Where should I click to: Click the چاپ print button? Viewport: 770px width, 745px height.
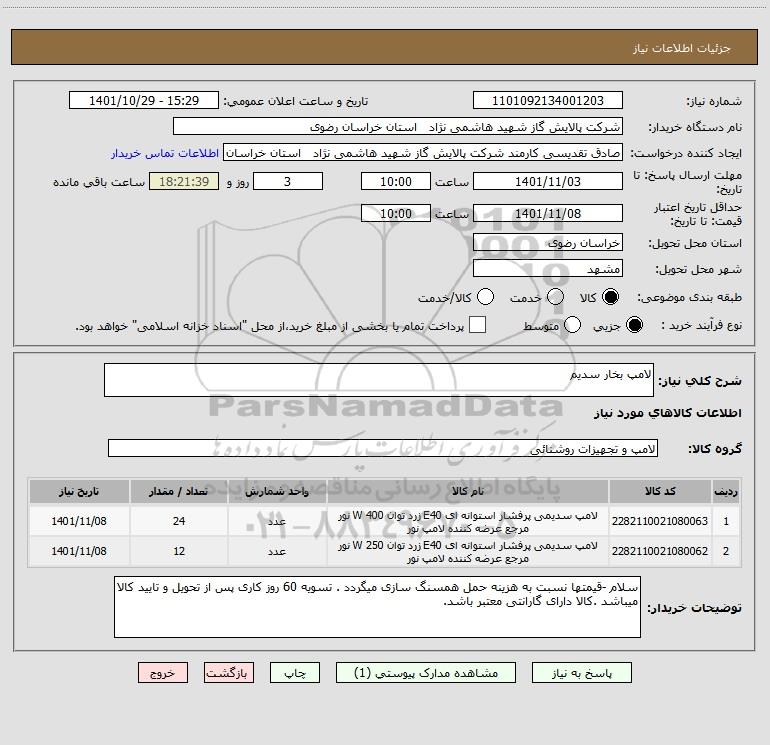tap(295, 673)
